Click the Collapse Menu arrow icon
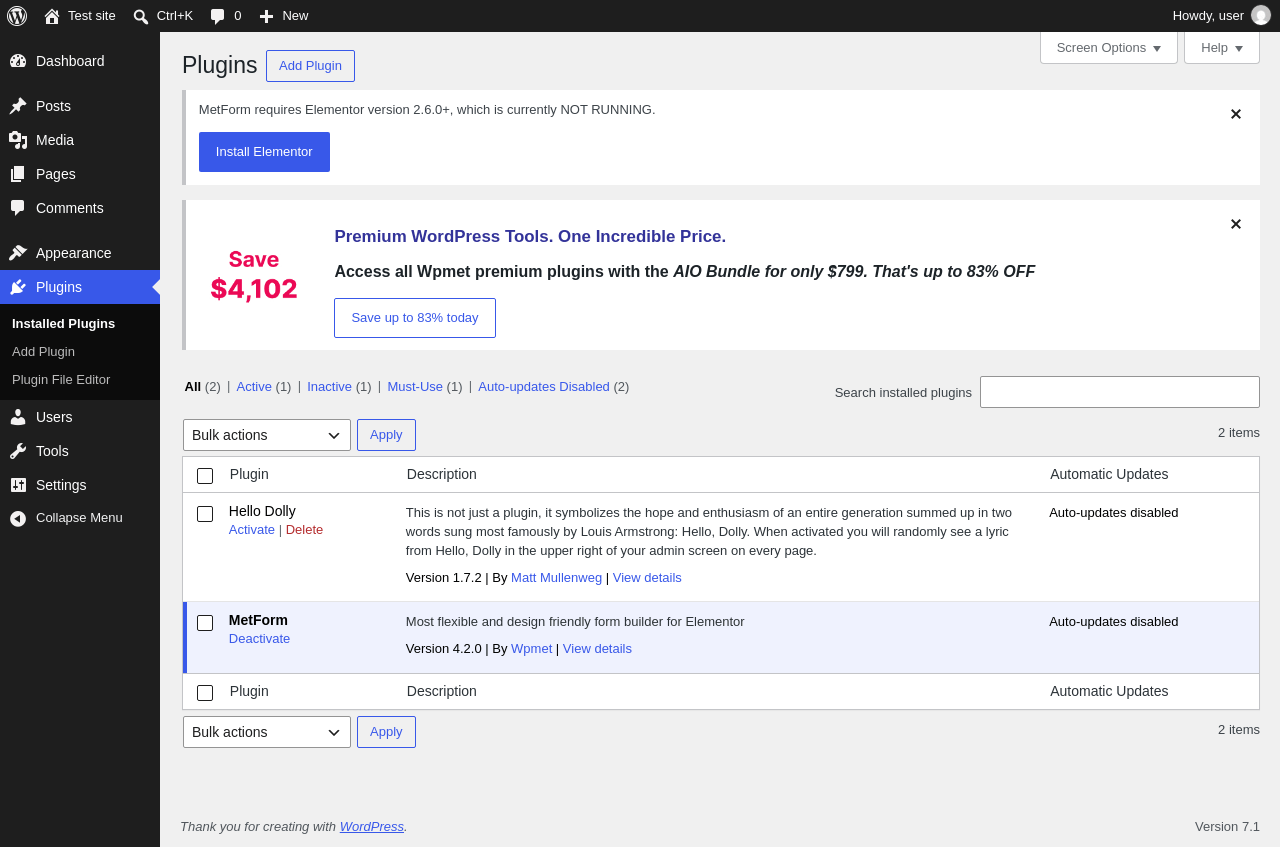This screenshot has width=1280, height=847. click(x=18, y=518)
